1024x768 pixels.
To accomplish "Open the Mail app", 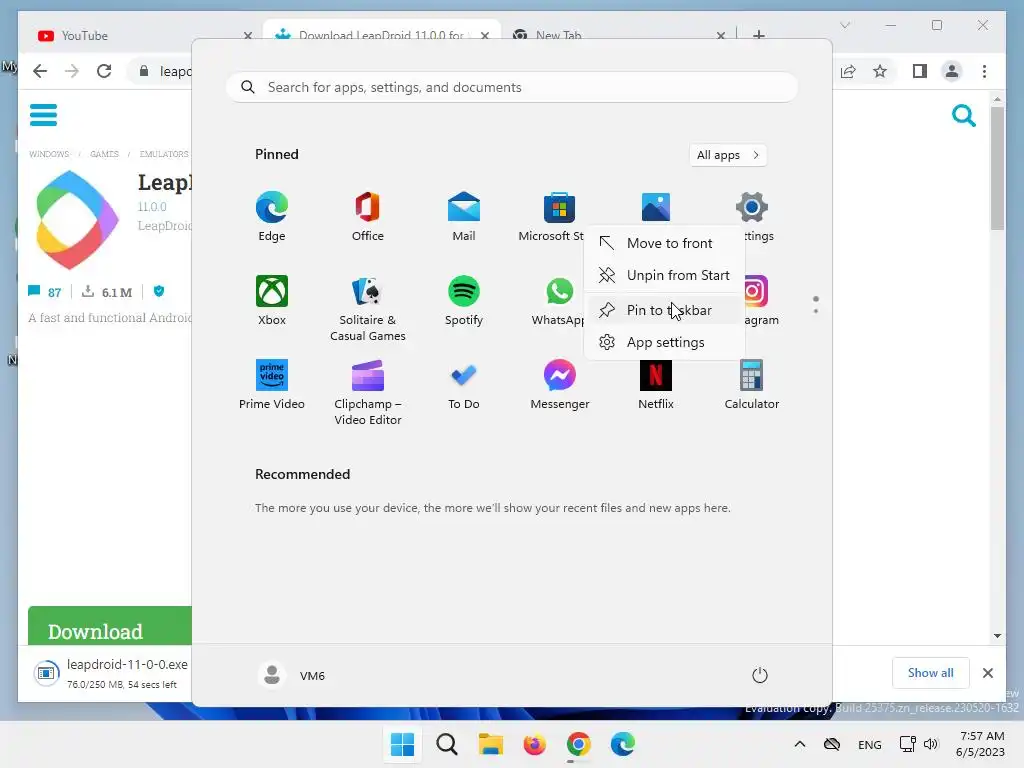I will click(464, 216).
